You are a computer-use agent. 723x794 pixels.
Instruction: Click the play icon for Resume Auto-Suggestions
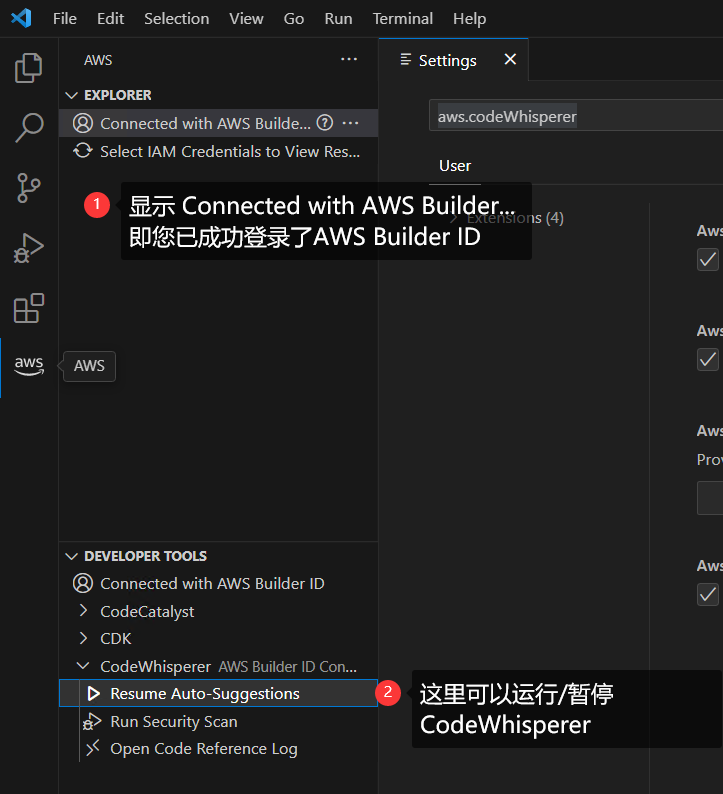click(93, 694)
